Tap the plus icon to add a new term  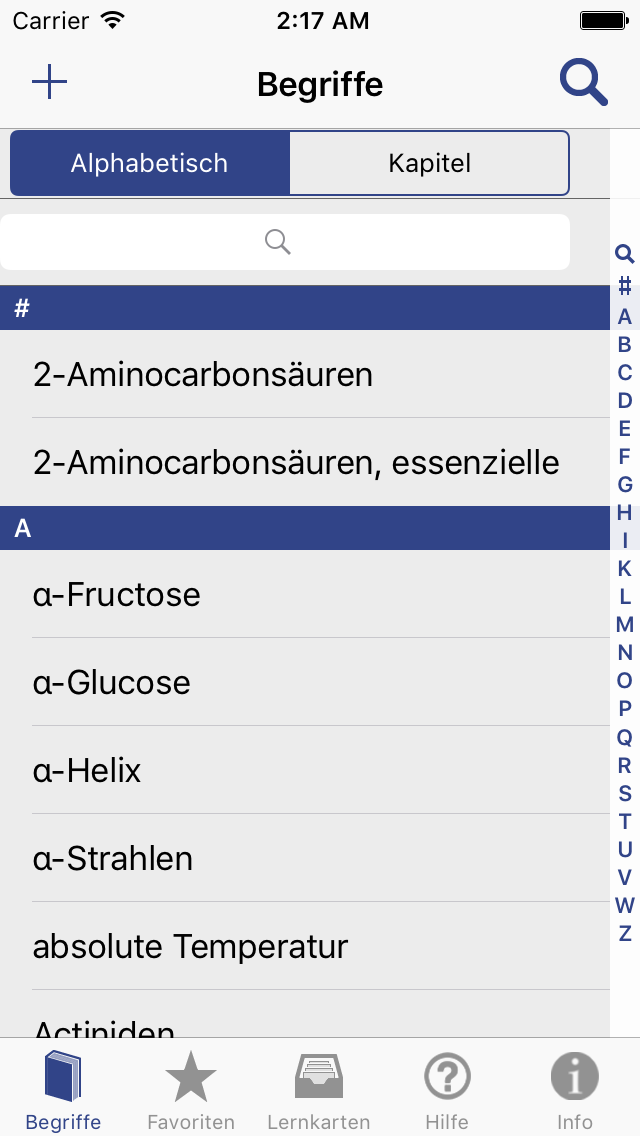point(49,81)
